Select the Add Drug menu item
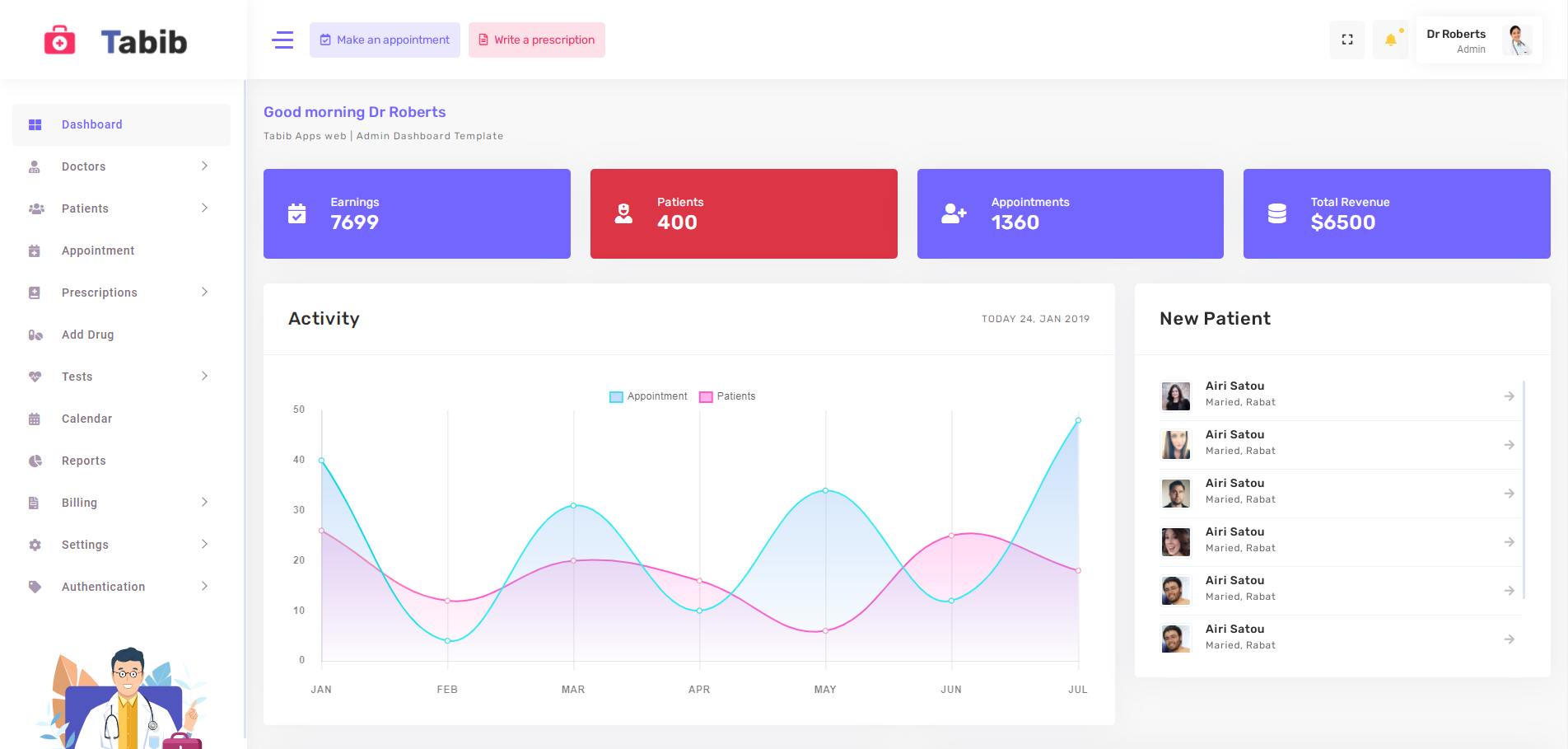 (87, 335)
